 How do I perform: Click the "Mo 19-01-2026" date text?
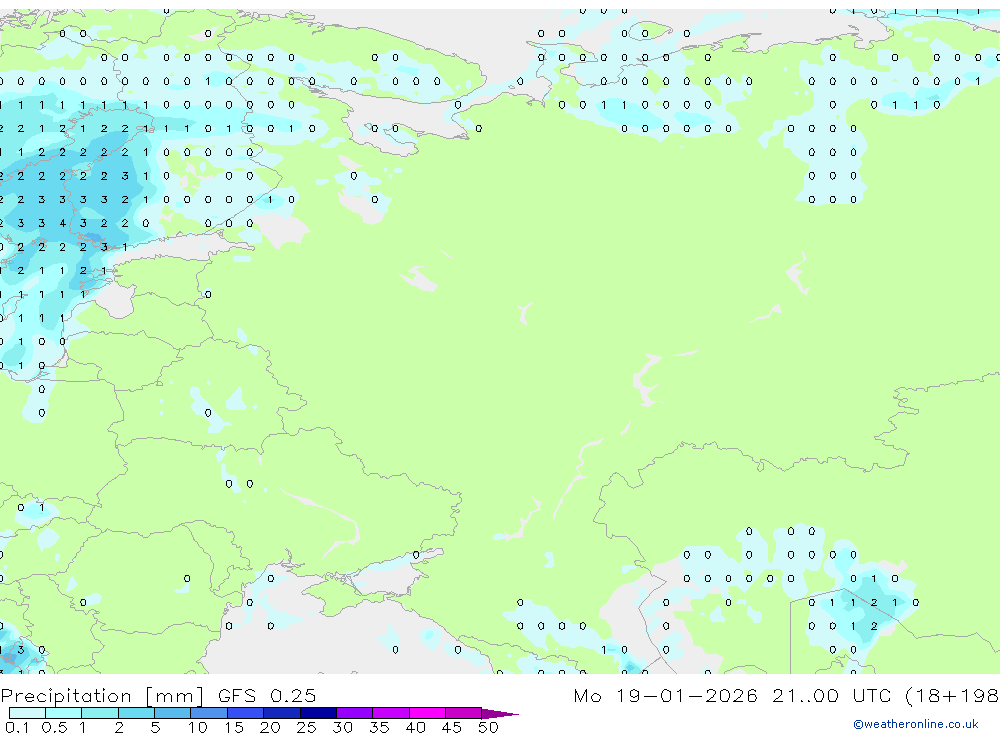pos(665,695)
